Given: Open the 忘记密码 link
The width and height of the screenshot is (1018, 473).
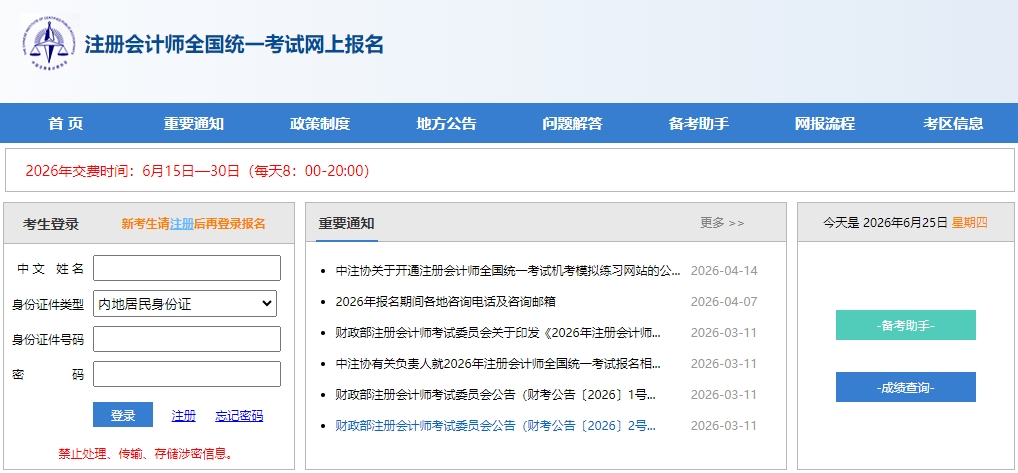Looking at the screenshot, I should click(239, 416).
